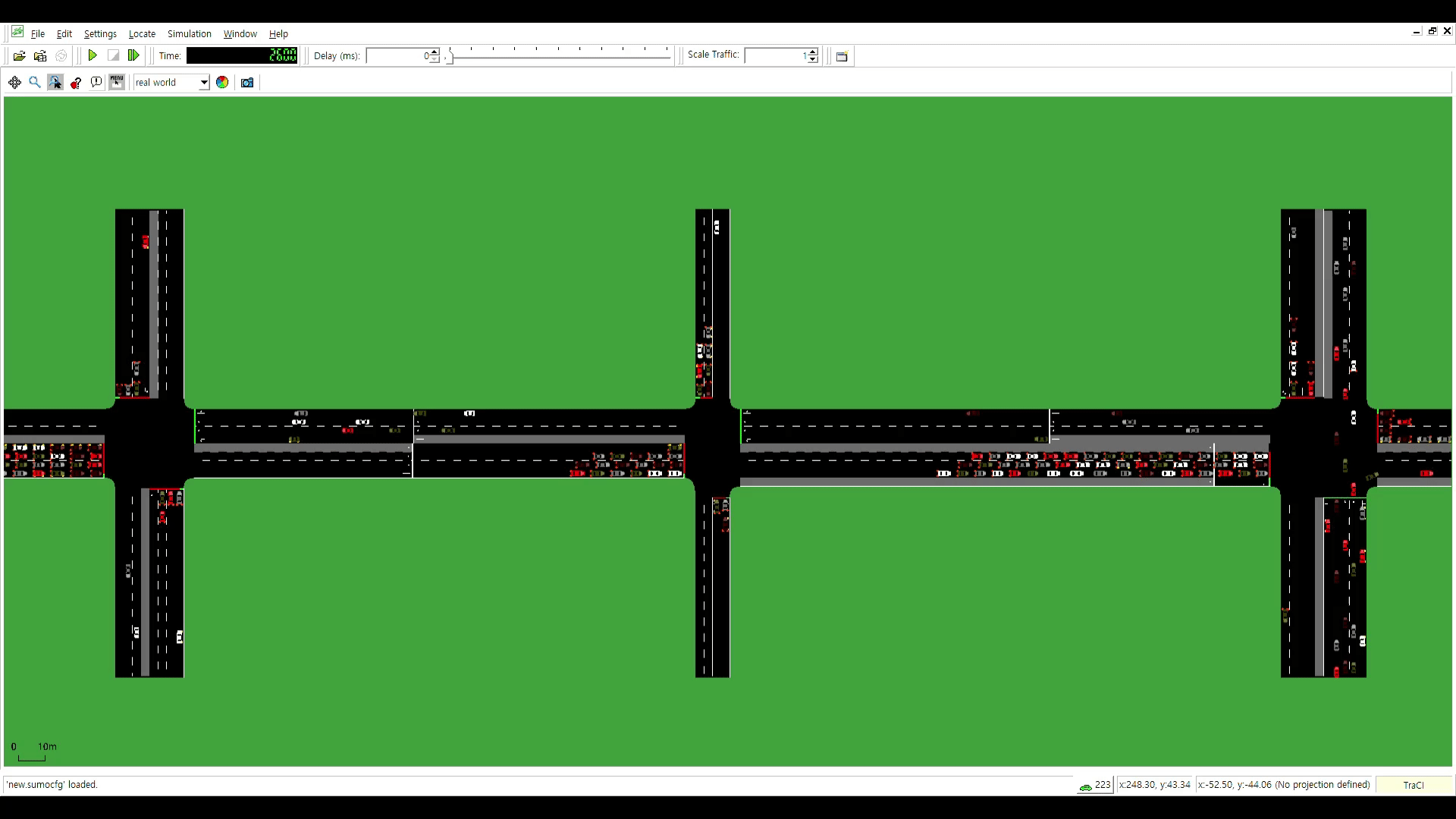Toggle the MENU right-click popup mode
Image resolution: width=1456 pixels, height=819 pixels.
(x=117, y=82)
